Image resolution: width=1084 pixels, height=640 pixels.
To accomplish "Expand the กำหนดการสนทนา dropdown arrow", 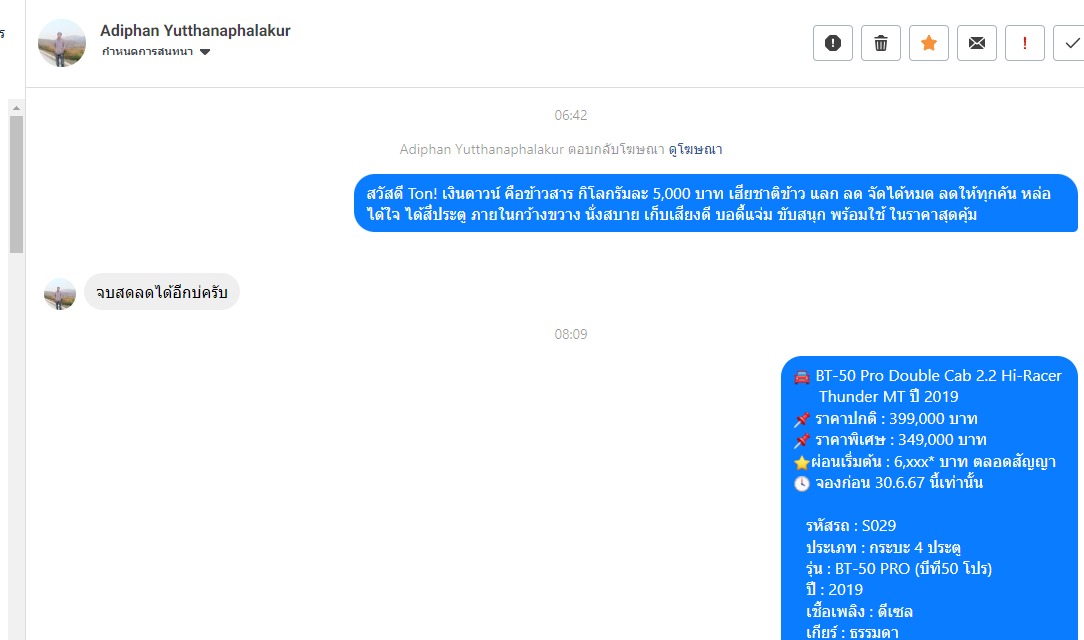I will coord(205,52).
